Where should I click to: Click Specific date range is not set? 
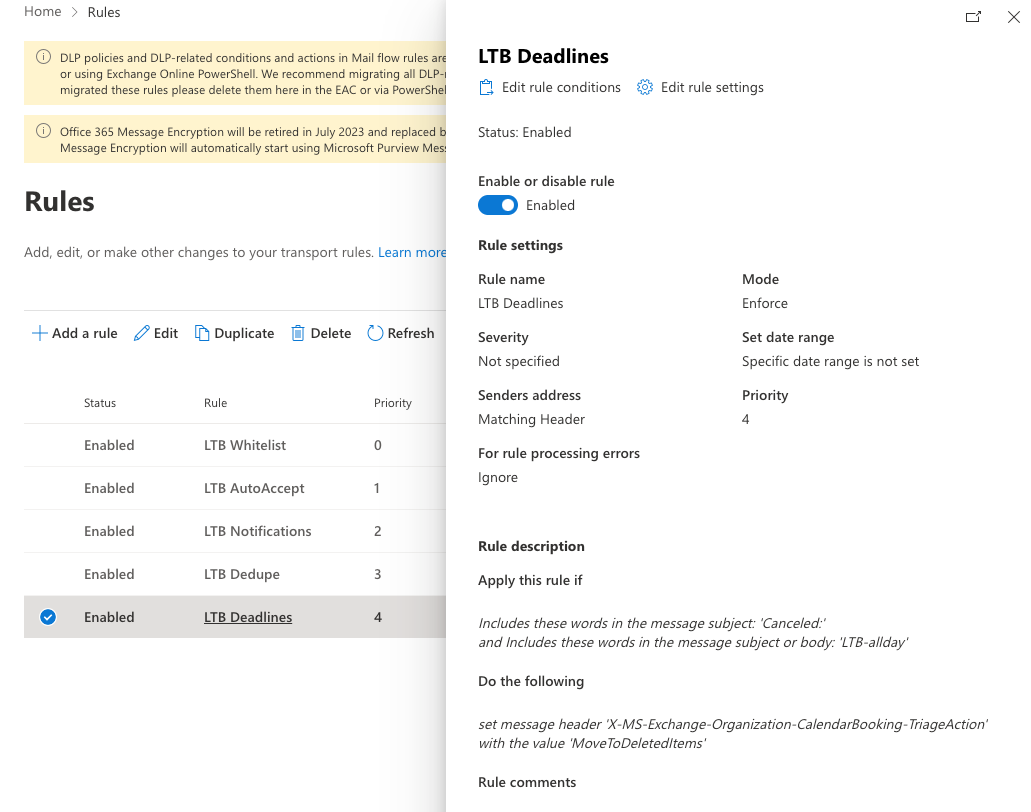(830, 361)
